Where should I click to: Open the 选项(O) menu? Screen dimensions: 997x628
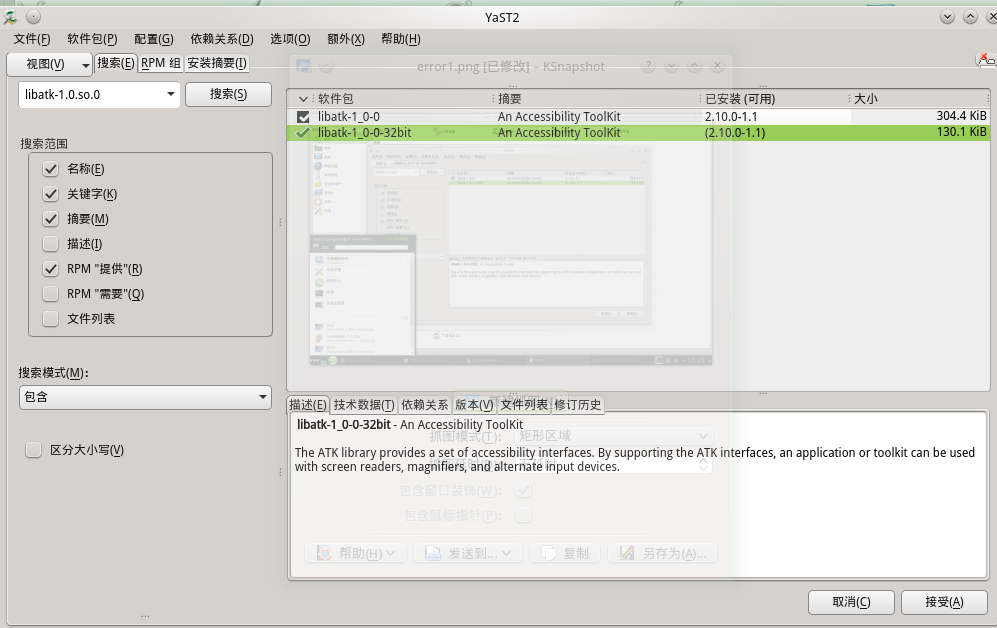[x=290, y=39]
